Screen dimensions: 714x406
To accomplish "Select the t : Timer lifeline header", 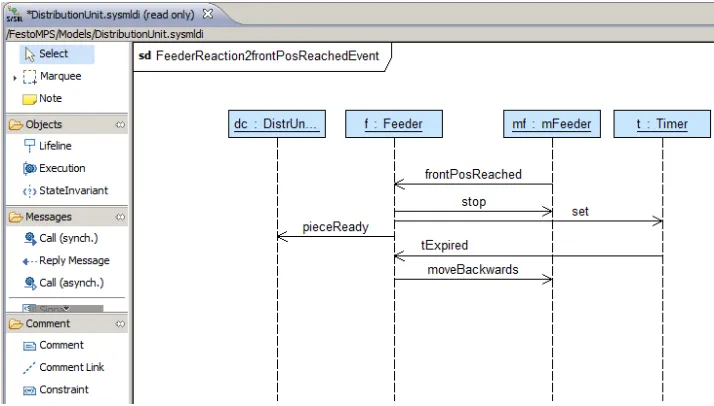I will [662, 124].
